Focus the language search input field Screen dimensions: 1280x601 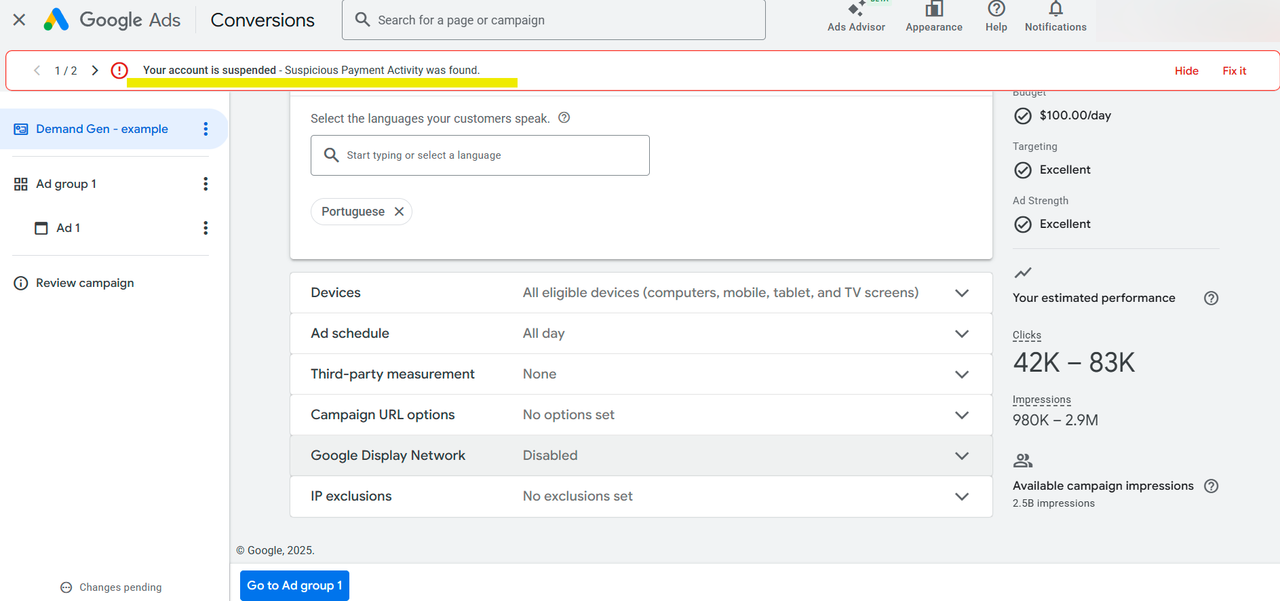pyautogui.click(x=480, y=155)
